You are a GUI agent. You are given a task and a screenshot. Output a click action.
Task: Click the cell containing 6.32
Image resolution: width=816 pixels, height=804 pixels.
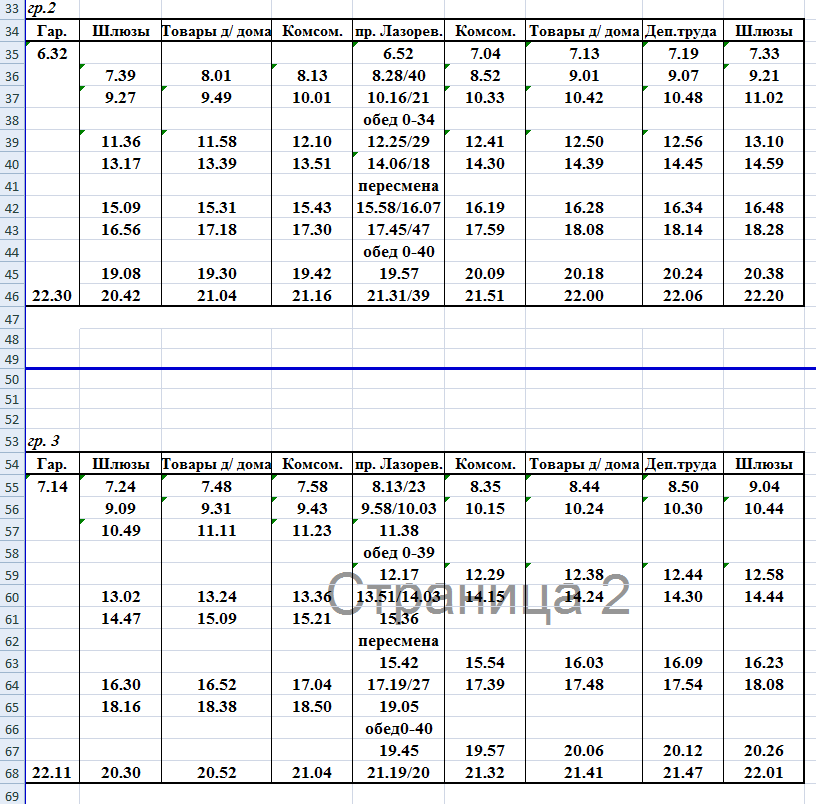click(51, 54)
